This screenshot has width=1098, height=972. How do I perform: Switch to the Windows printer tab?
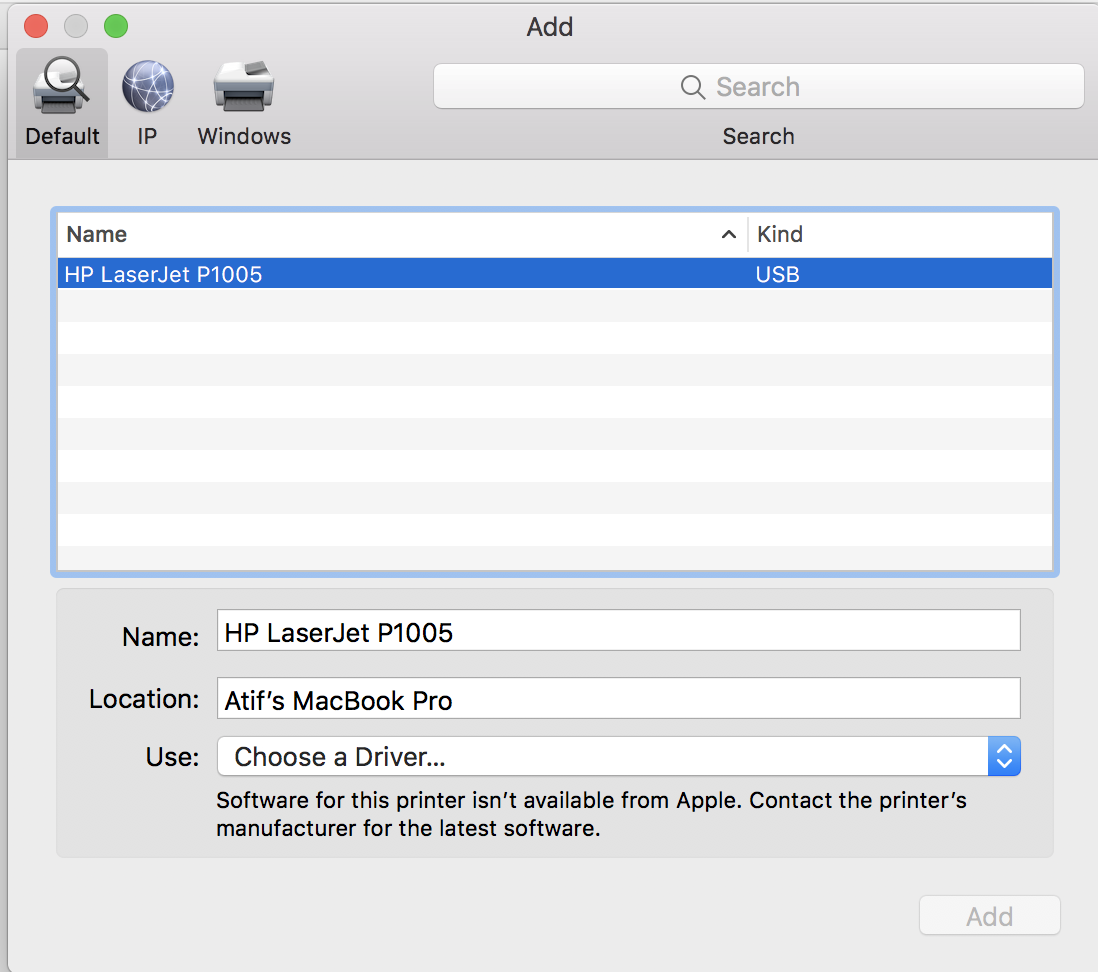[244, 103]
